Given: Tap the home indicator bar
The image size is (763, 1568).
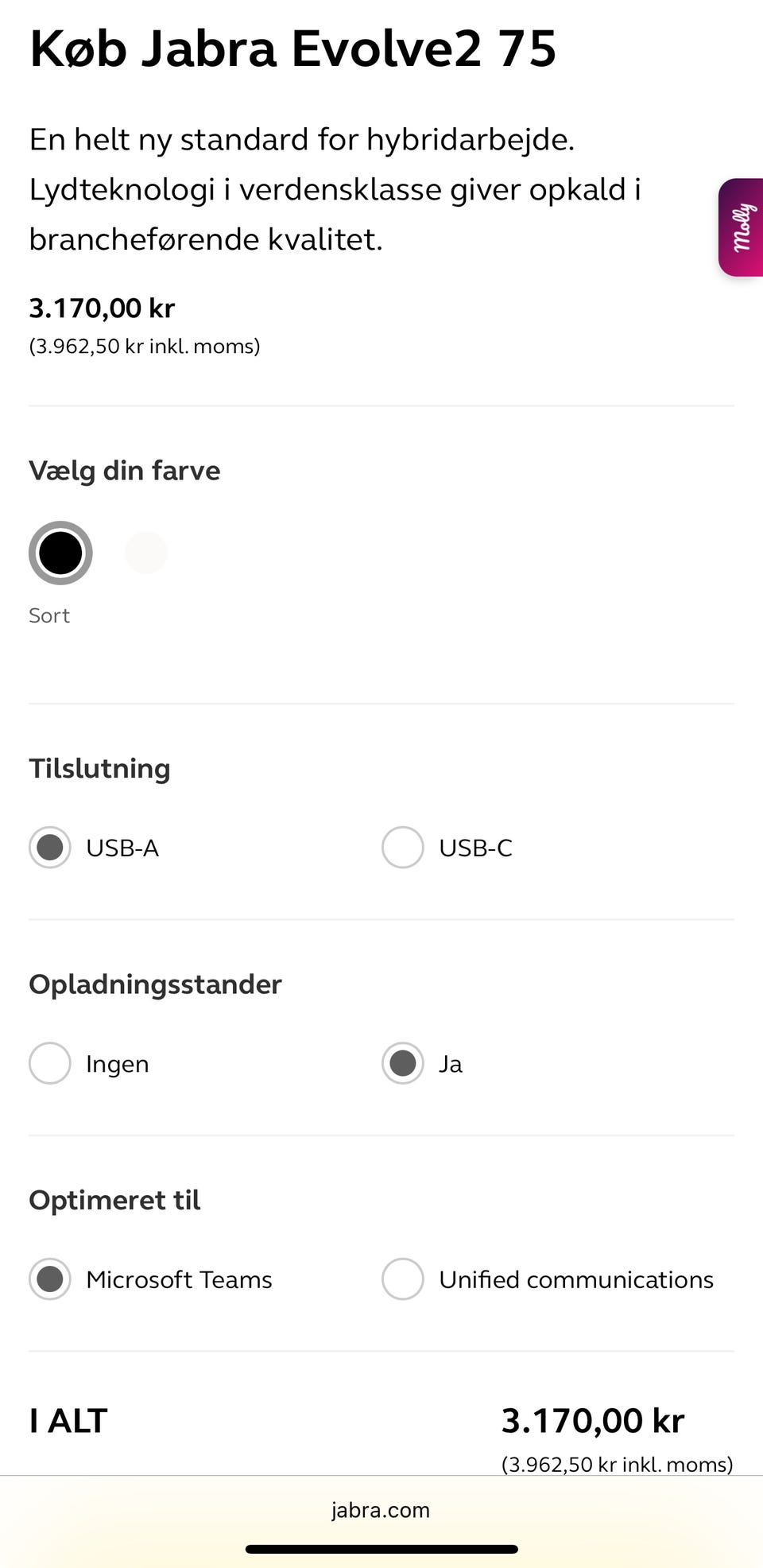Looking at the screenshot, I should pos(381,1549).
